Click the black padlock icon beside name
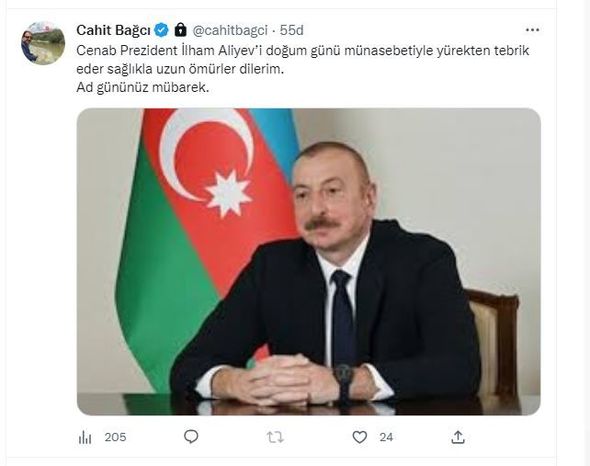This screenshot has height=466, width=590. point(181,30)
